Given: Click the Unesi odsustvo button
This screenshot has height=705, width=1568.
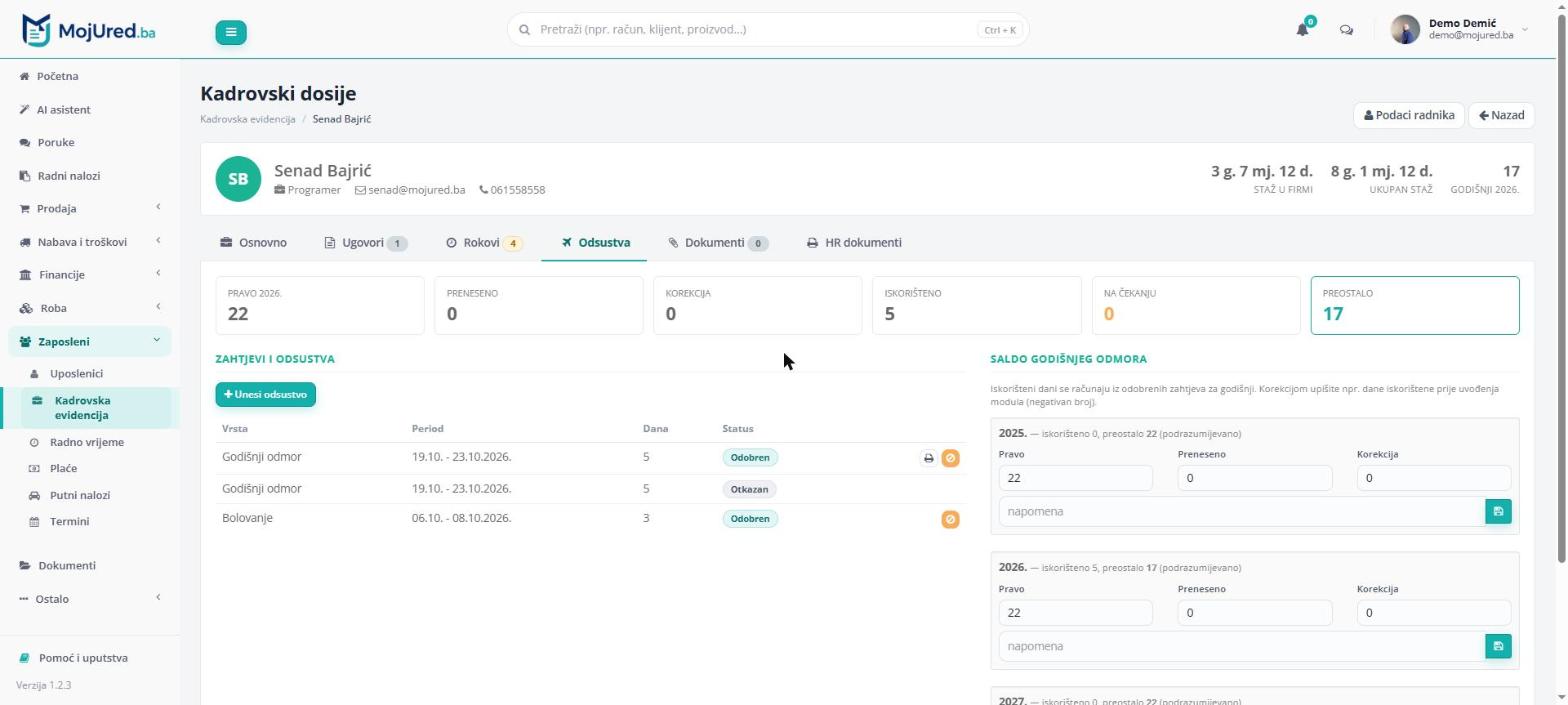Looking at the screenshot, I should [265, 395].
